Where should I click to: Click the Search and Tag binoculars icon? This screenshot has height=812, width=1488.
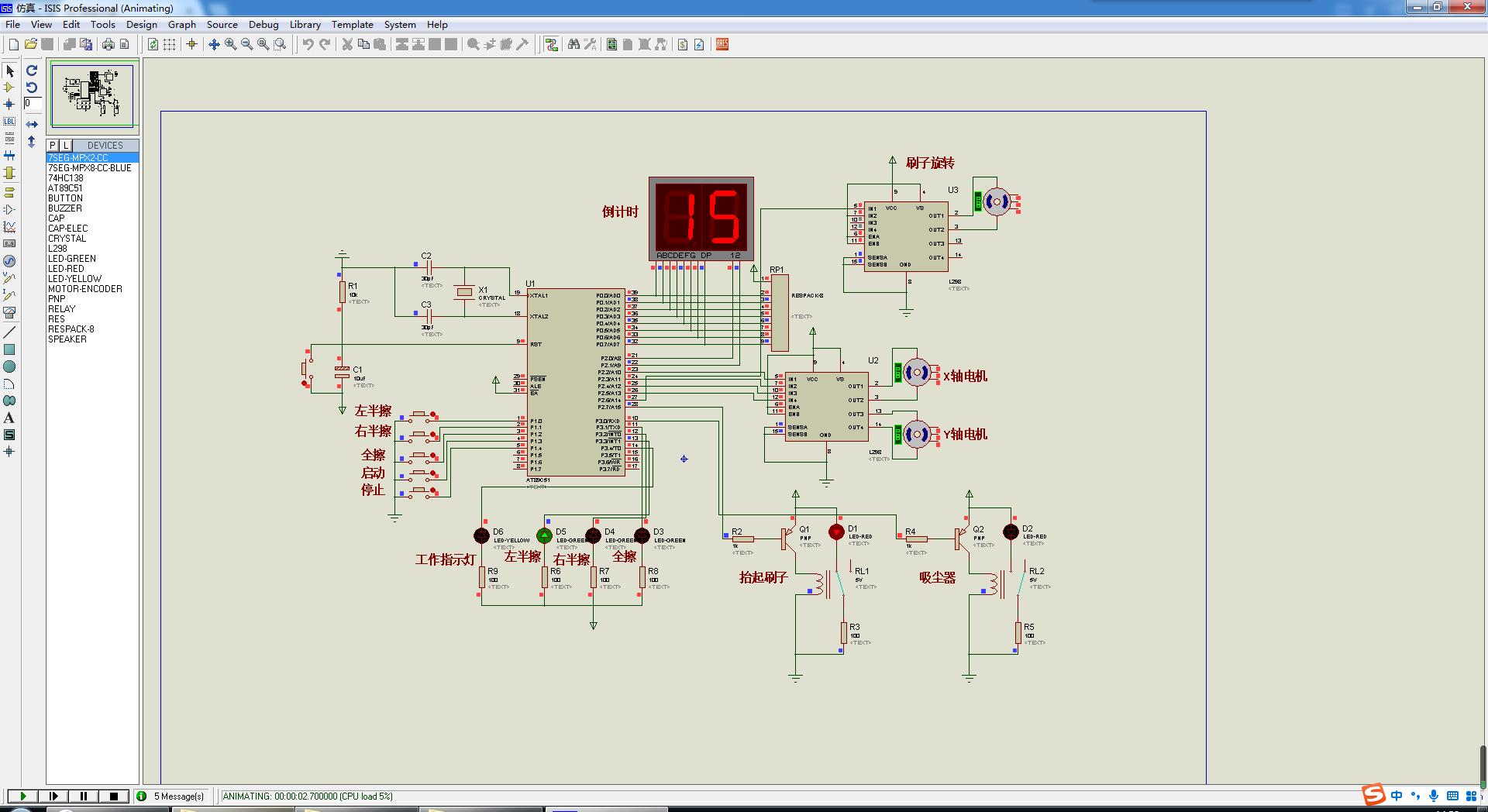pos(573,44)
